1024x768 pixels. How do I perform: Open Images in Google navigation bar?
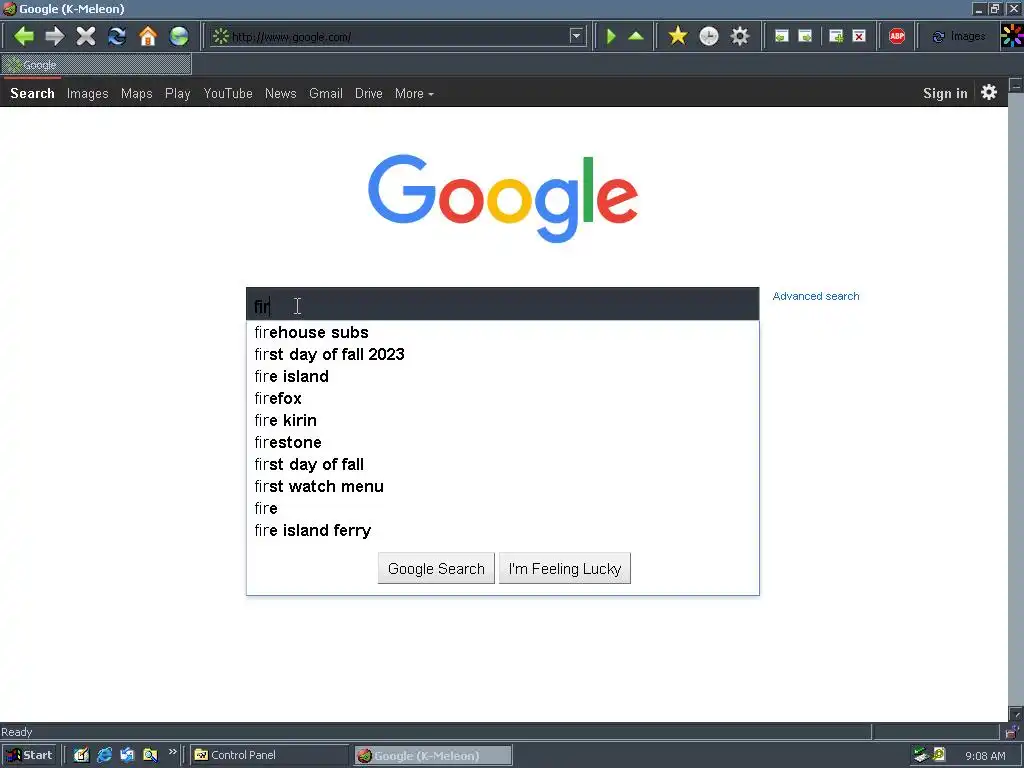(88, 93)
